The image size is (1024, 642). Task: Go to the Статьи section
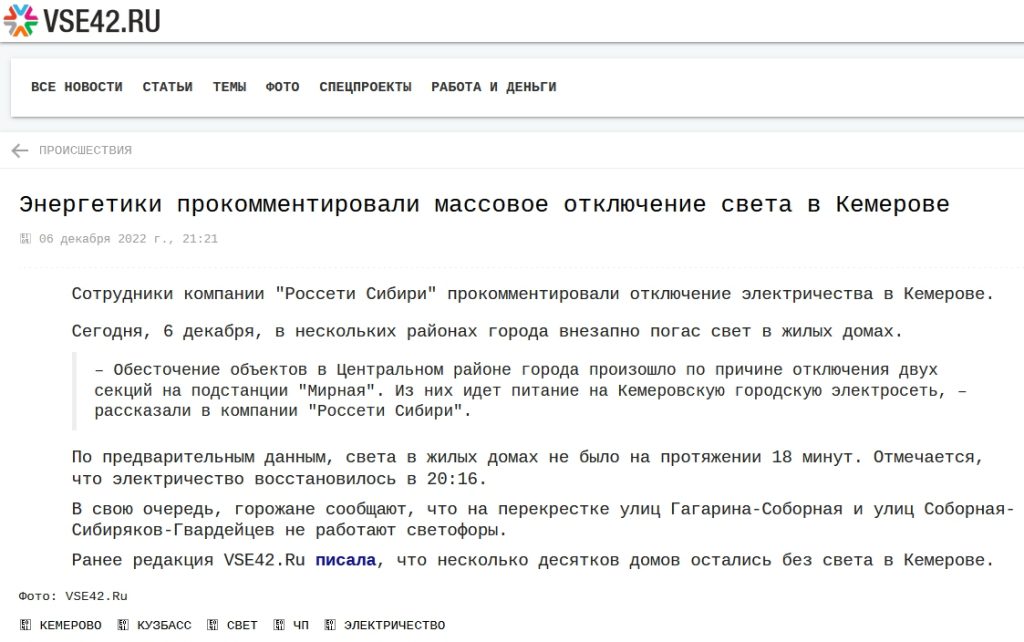coord(168,87)
